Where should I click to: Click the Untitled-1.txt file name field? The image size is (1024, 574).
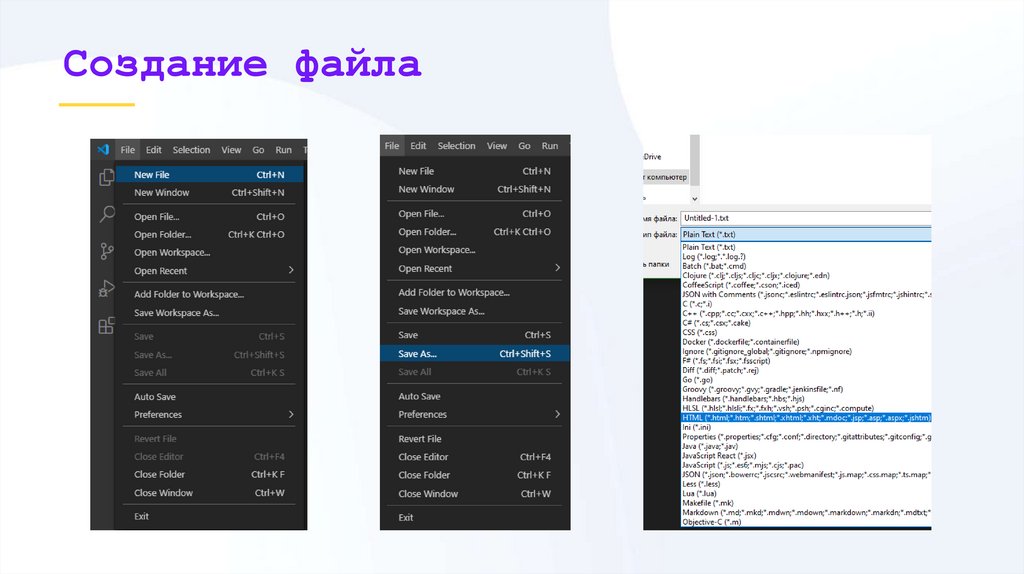tap(806, 218)
